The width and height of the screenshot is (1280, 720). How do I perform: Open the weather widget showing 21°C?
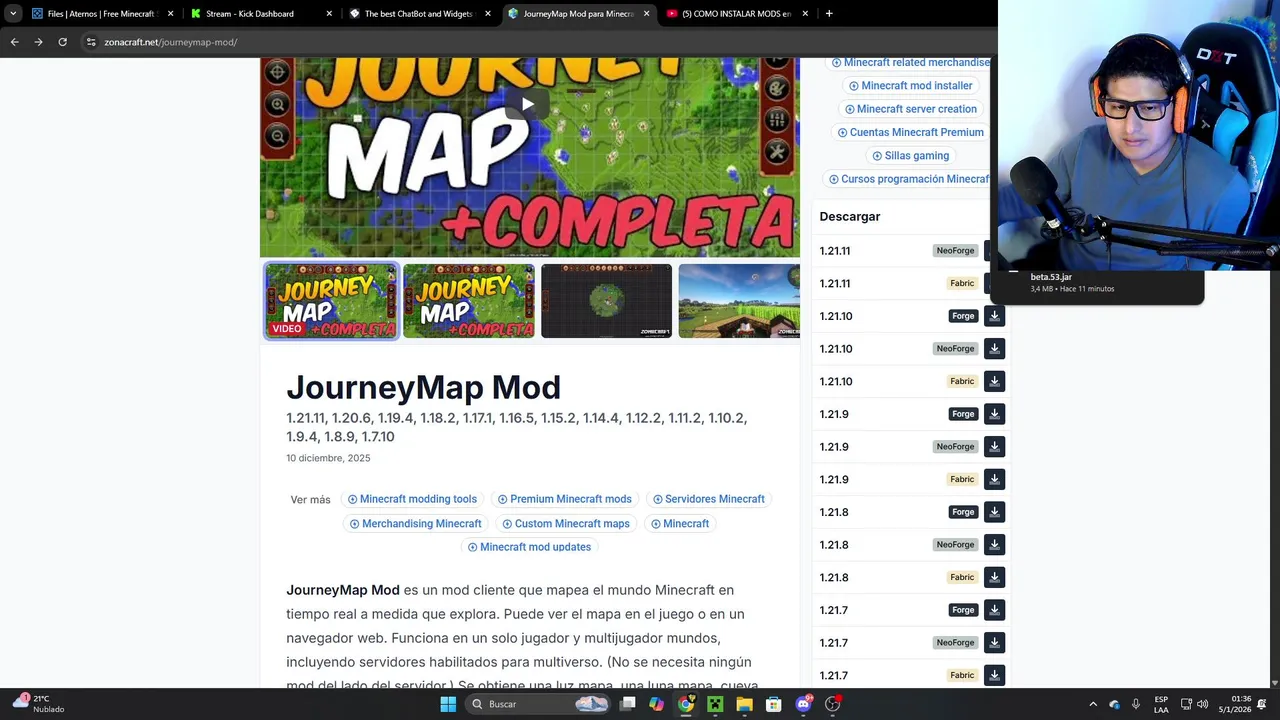[40, 704]
